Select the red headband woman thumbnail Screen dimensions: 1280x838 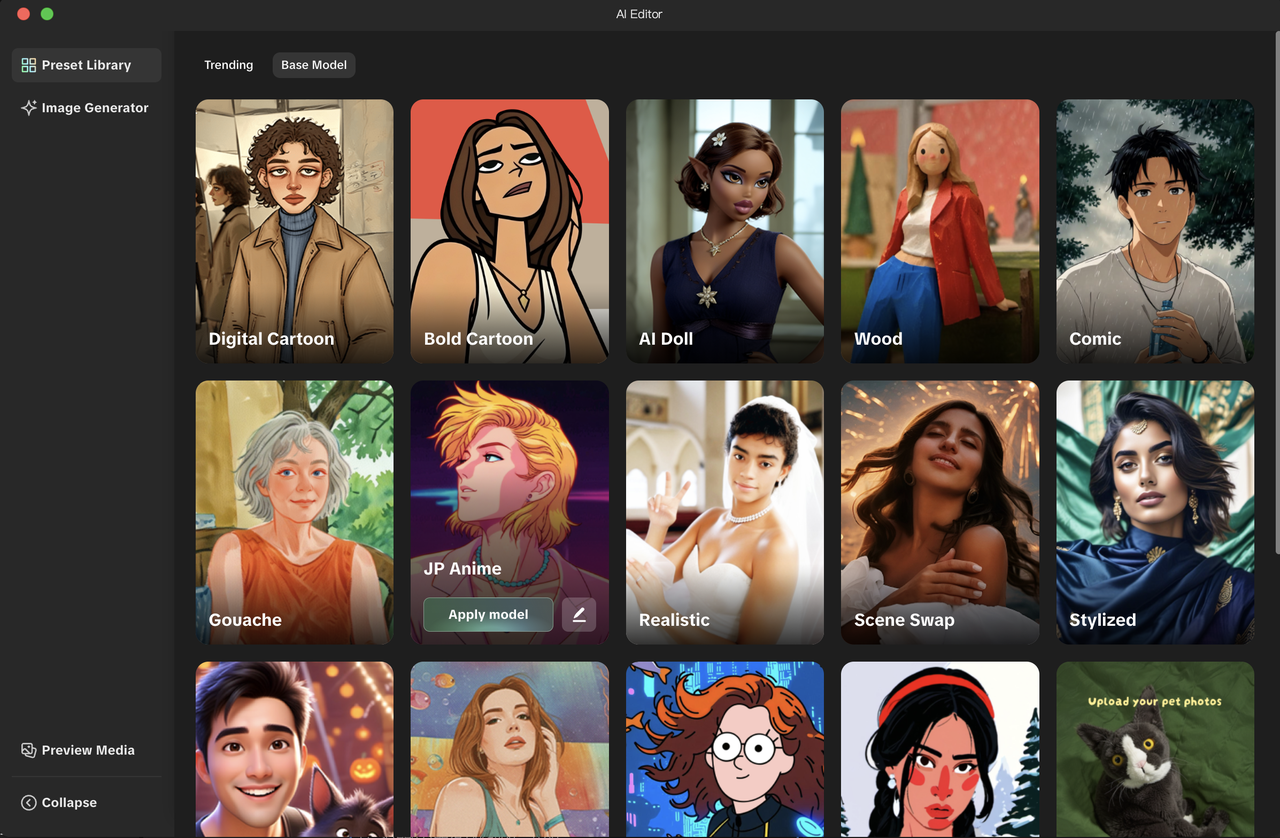940,749
